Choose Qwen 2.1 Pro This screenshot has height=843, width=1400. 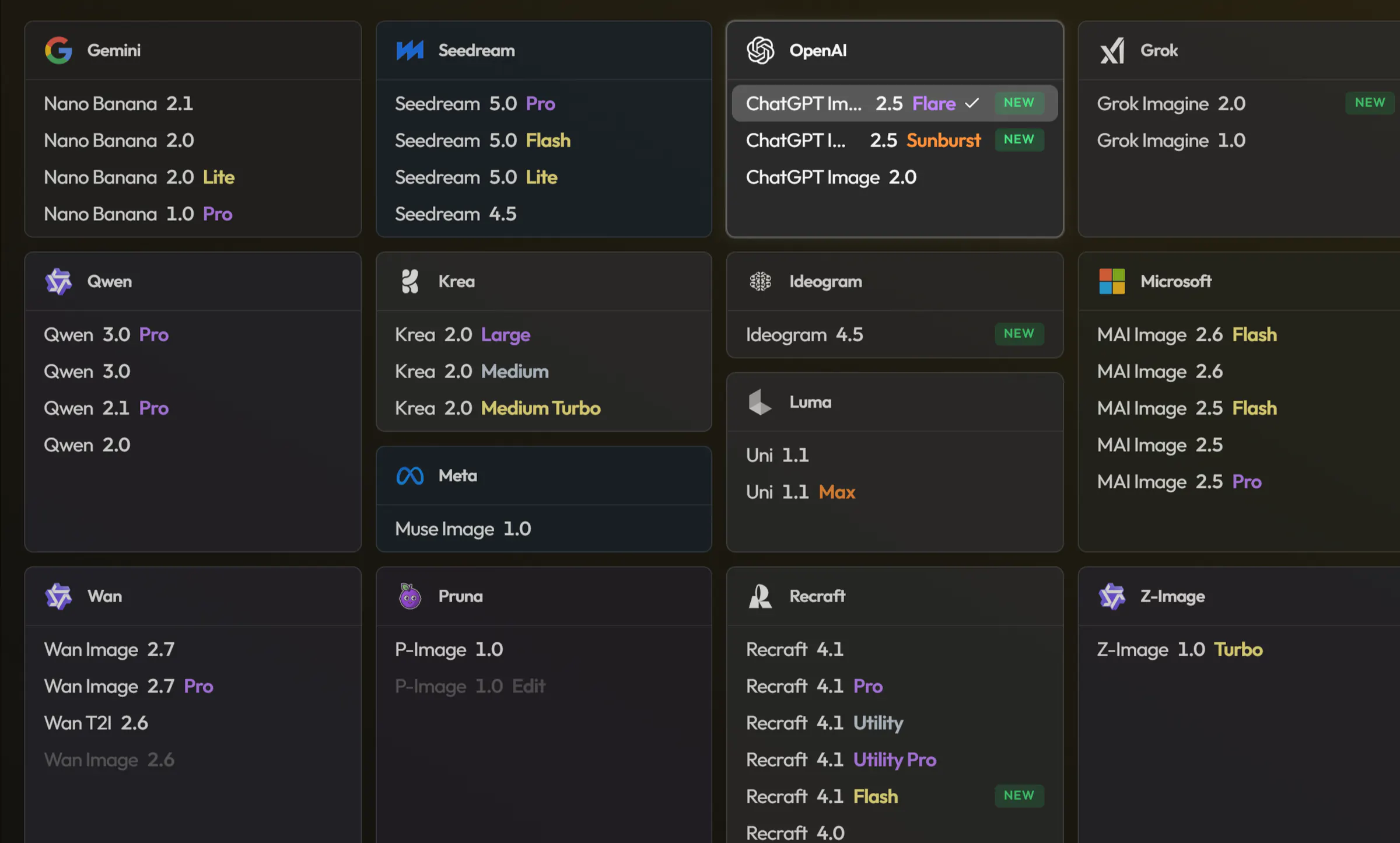click(x=193, y=408)
